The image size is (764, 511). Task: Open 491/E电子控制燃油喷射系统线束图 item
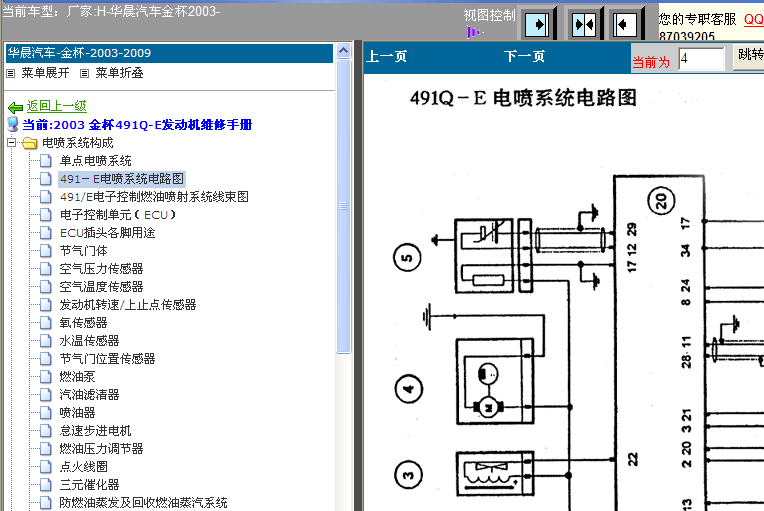tap(154, 197)
